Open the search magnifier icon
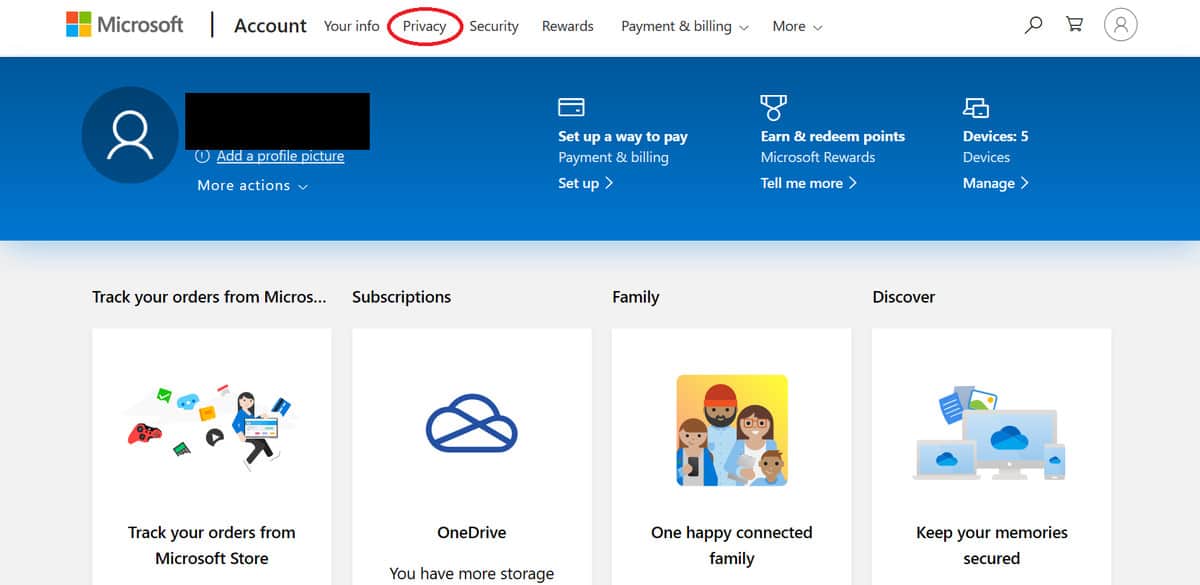The image size is (1200, 585). 1034,26
